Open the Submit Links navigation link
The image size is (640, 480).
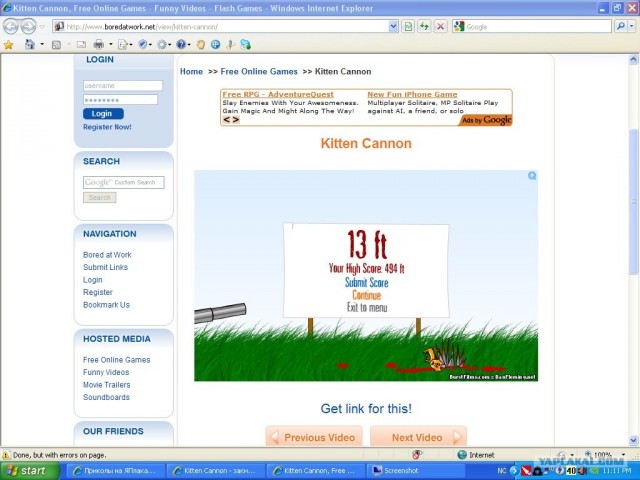(x=105, y=267)
